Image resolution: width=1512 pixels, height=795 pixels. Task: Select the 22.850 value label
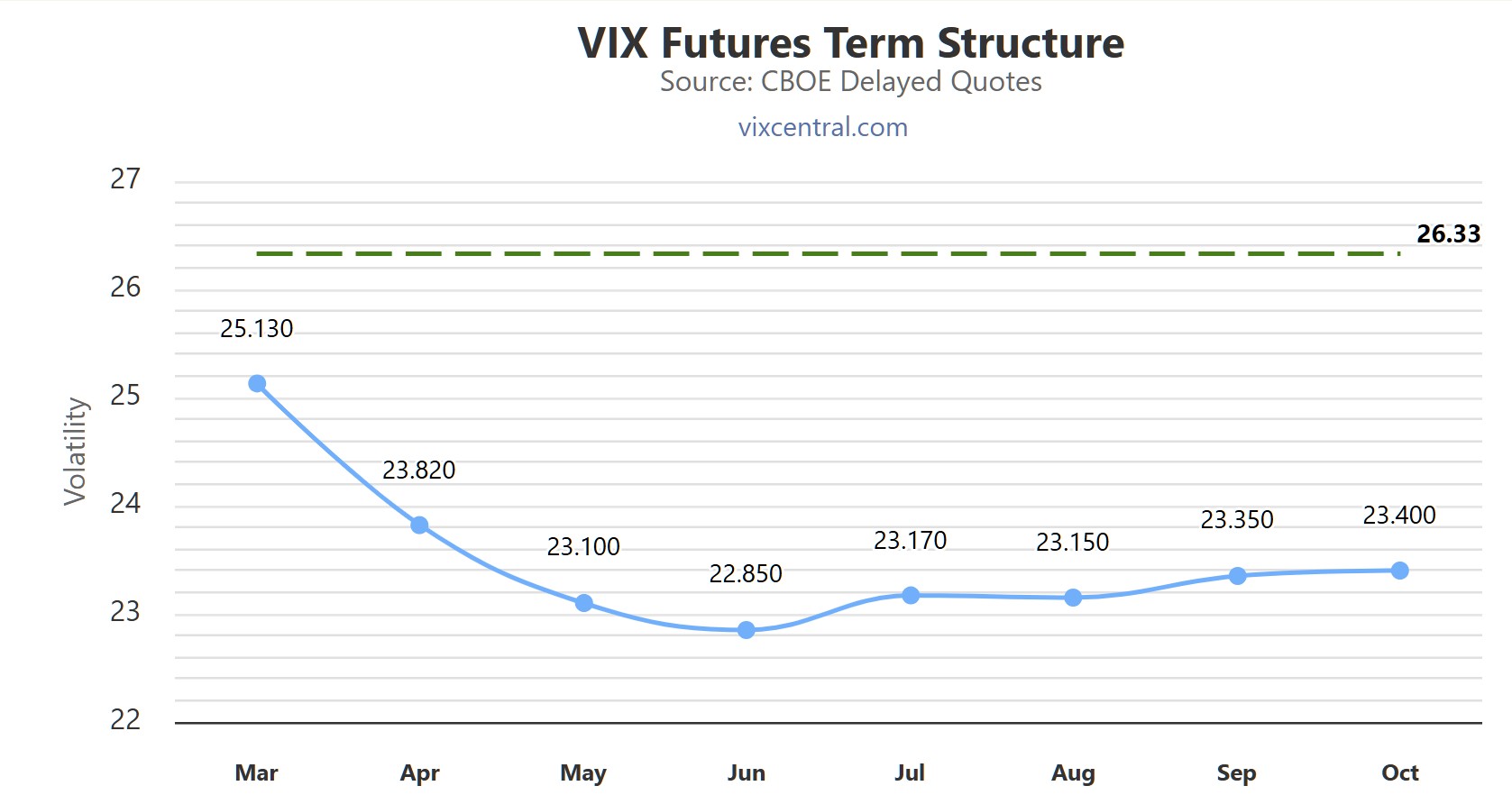point(746,574)
